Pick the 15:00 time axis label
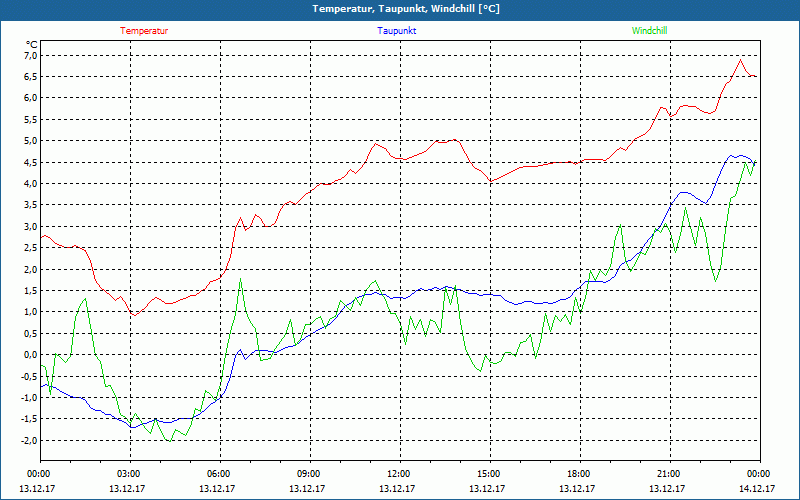This screenshot has height=500, width=800. click(x=490, y=474)
